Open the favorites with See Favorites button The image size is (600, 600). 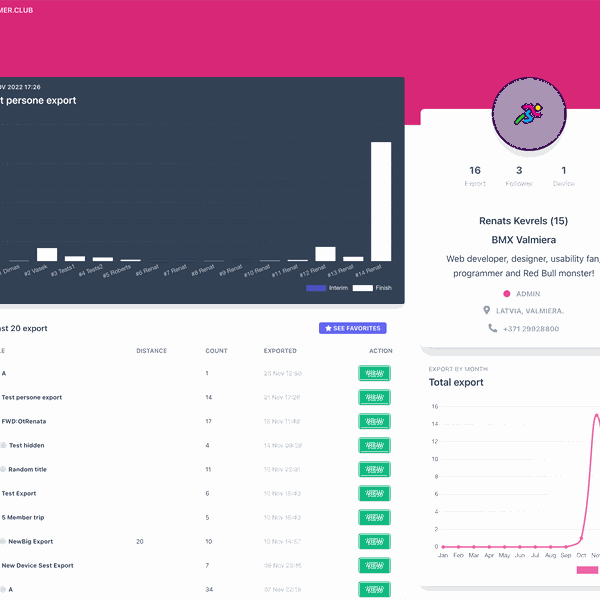pos(352,328)
